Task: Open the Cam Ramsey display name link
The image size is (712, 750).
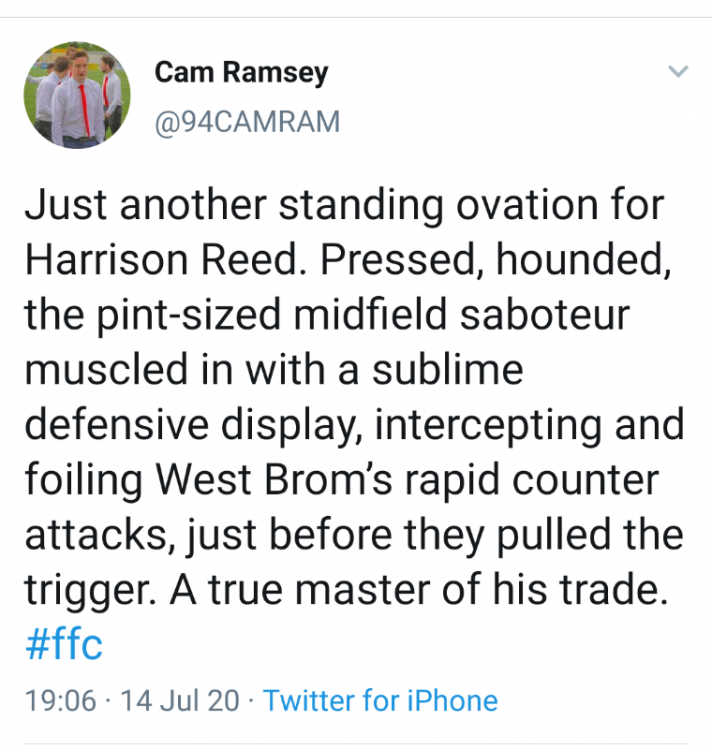Action: (x=241, y=72)
